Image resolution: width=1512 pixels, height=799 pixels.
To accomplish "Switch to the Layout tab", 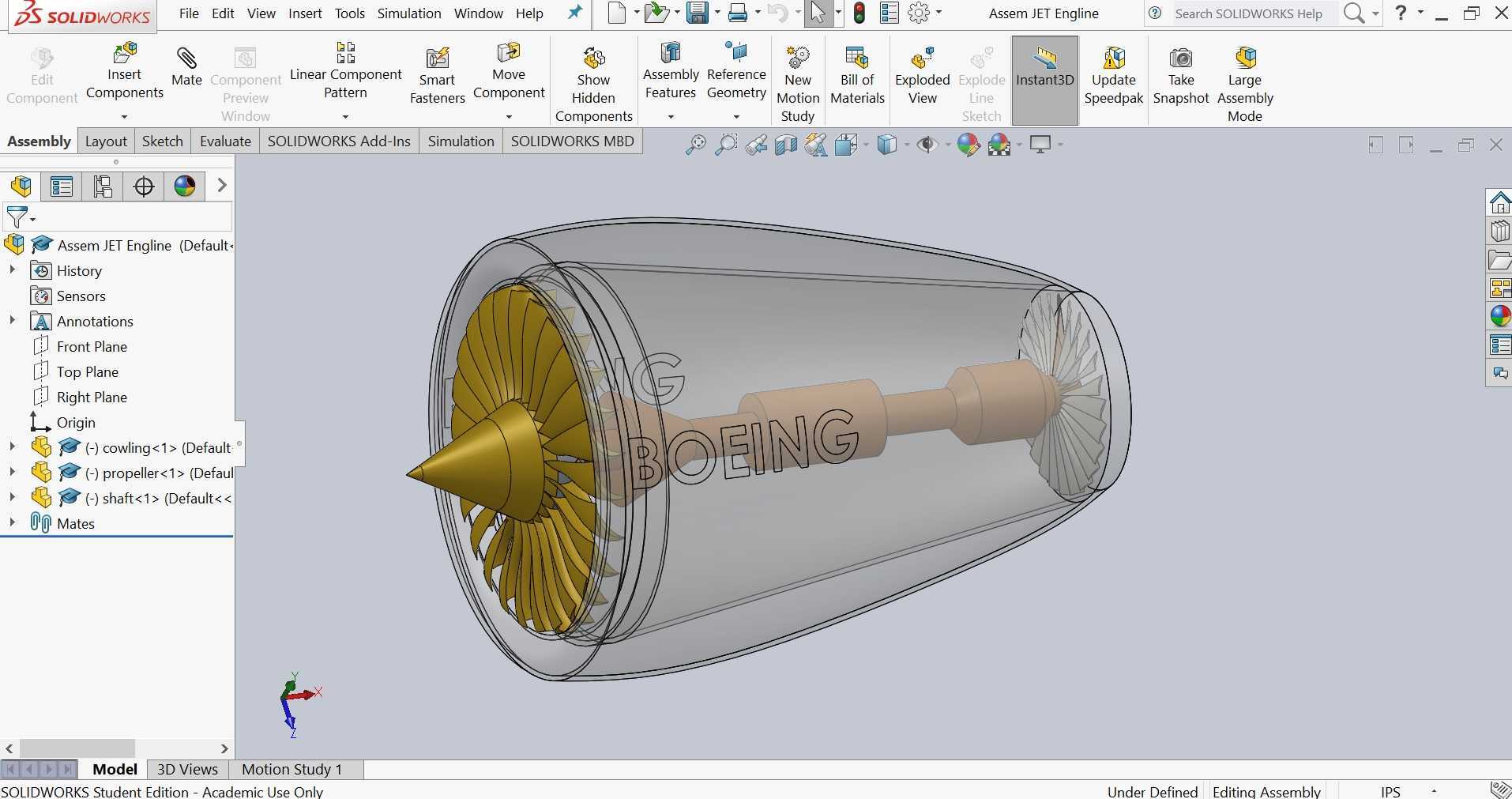I will tap(106, 141).
